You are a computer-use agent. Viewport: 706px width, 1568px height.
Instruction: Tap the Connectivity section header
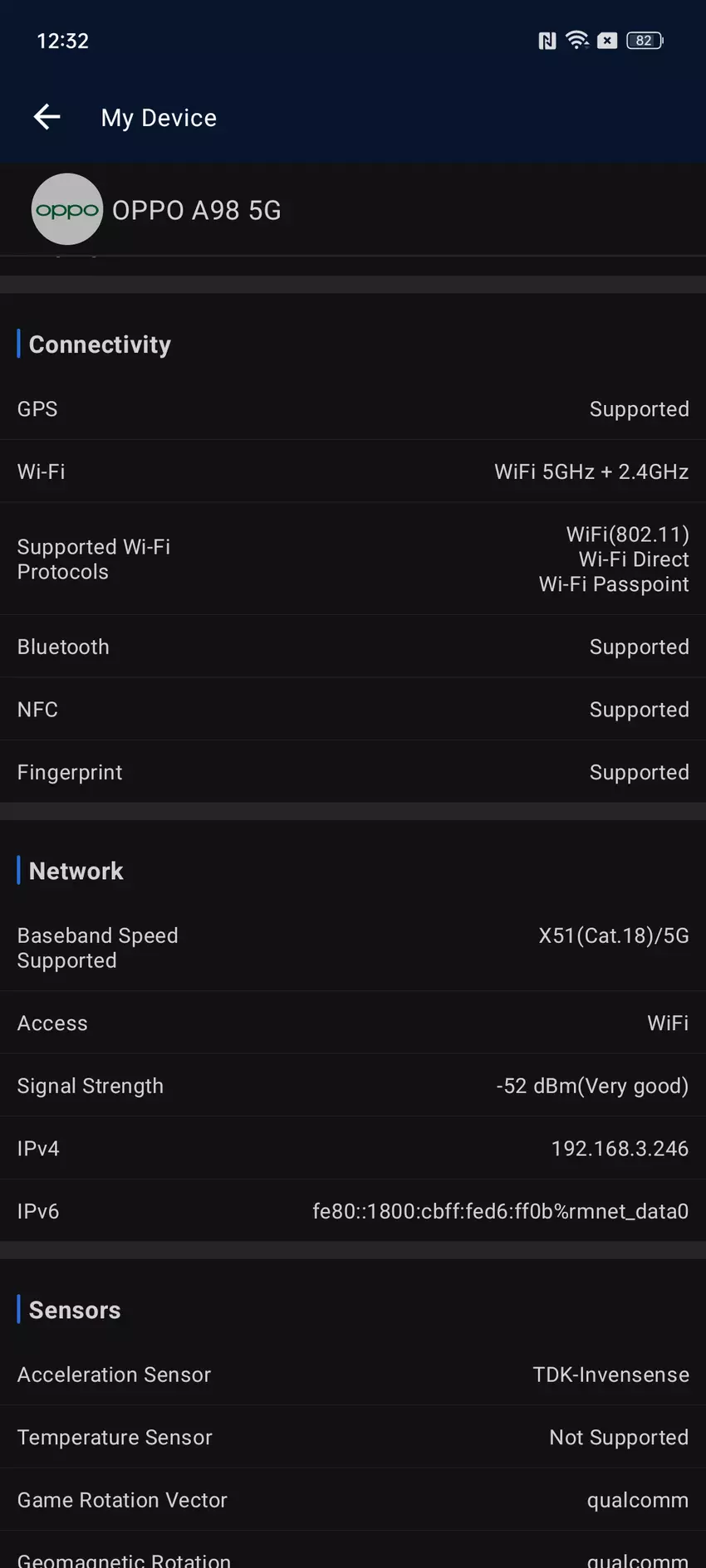pyautogui.click(x=100, y=344)
